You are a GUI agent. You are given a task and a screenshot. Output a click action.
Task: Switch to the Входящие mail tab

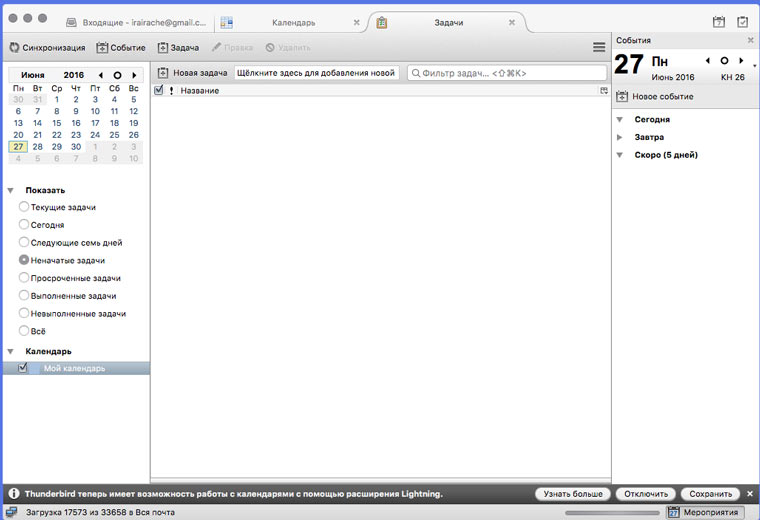[x=137, y=22]
